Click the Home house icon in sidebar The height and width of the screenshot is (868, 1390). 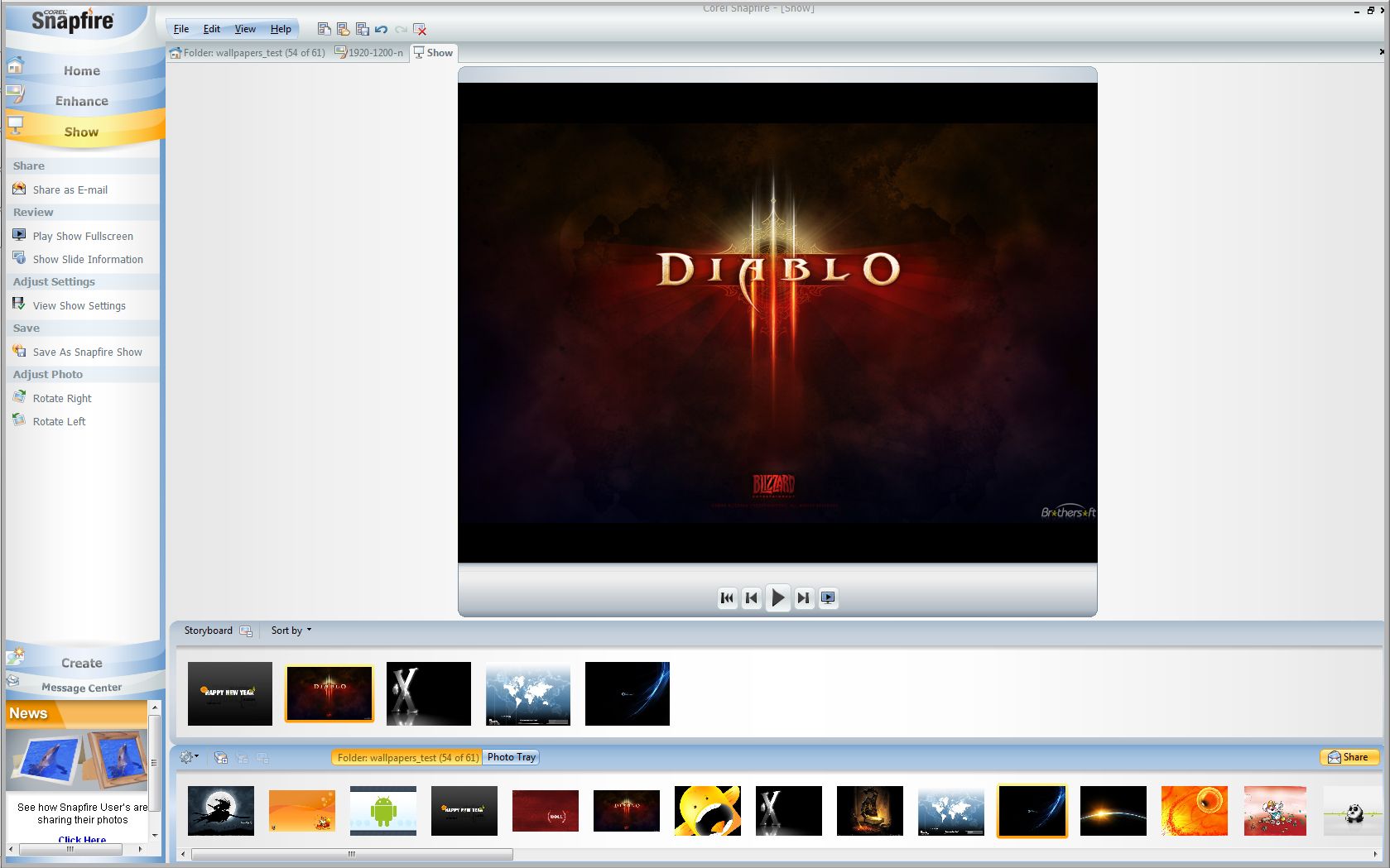click(15, 65)
